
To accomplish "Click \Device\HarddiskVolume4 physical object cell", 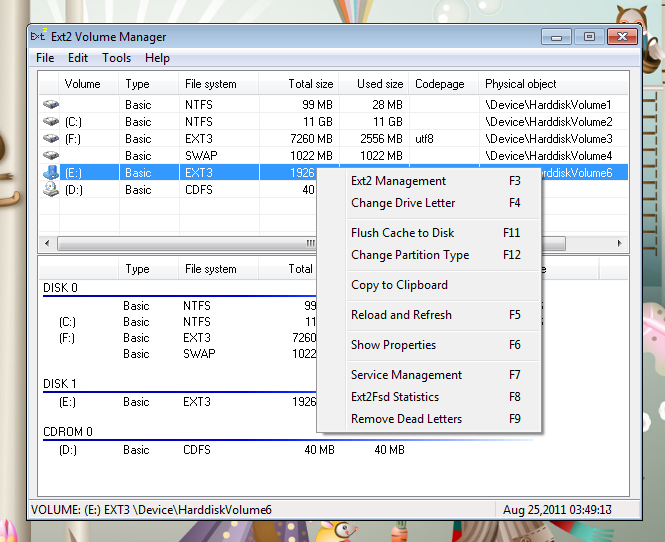I will click(548, 156).
